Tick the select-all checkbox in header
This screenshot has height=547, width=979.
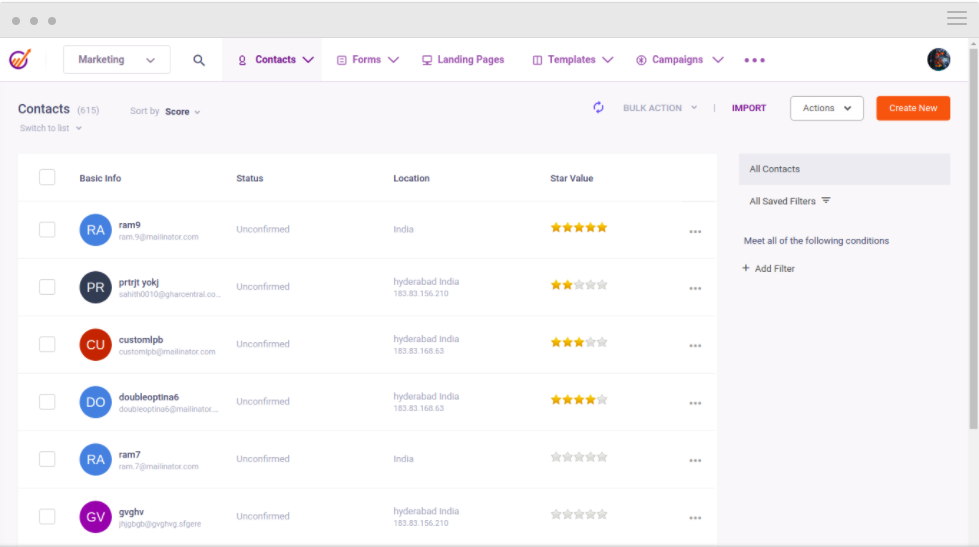(x=47, y=178)
